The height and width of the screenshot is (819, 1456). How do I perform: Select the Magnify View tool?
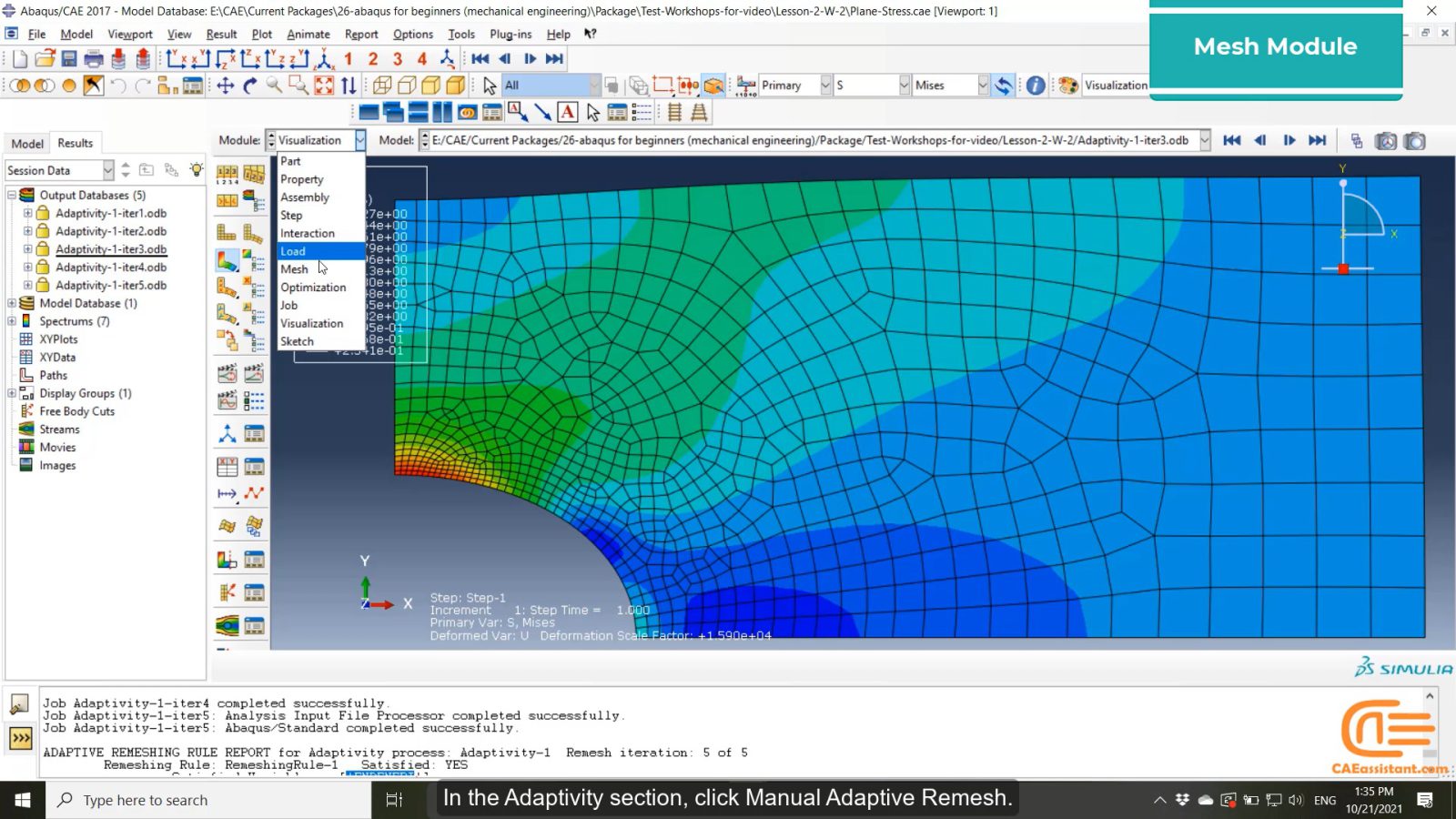(274, 86)
